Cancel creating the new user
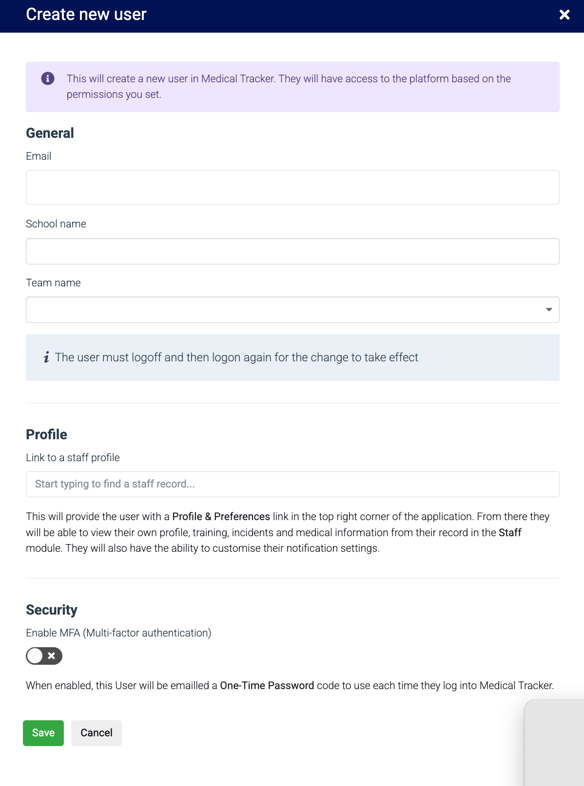The image size is (584, 786). (x=96, y=733)
